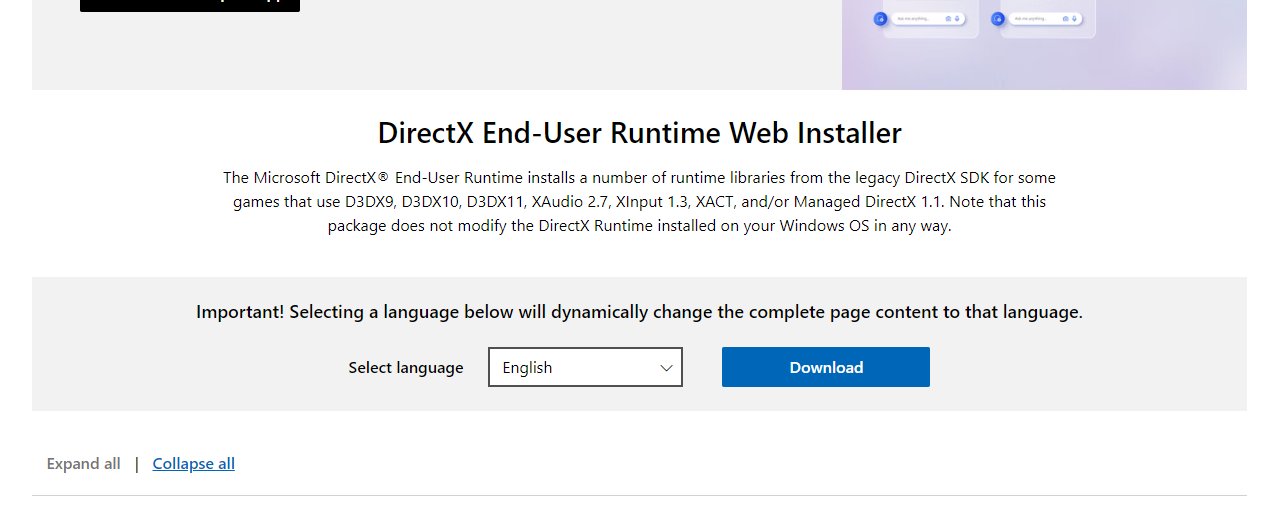Click the right Ask me anything input field
Image resolution: width=1285 pixels, height=511 pixels.
pos(1032,18)
